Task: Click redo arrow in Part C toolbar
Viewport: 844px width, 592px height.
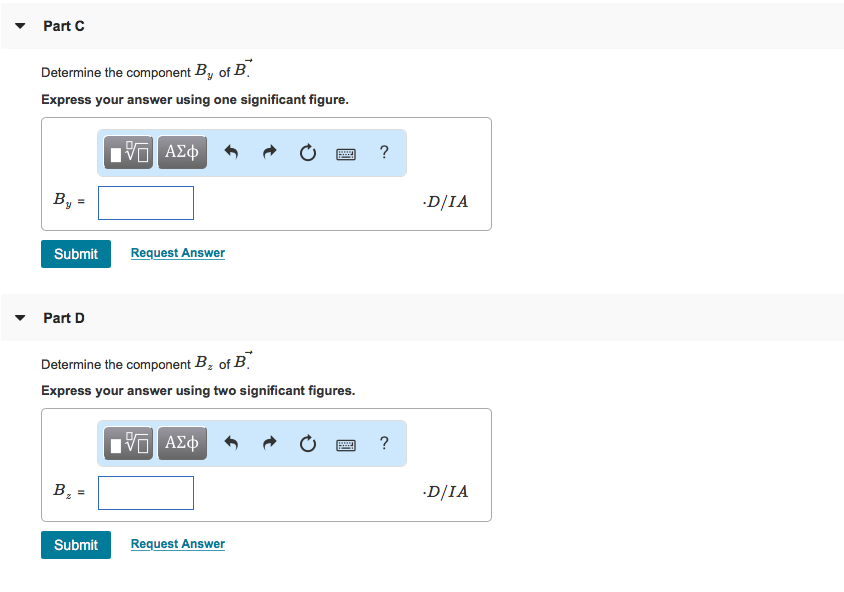Action: pos(269,153)
